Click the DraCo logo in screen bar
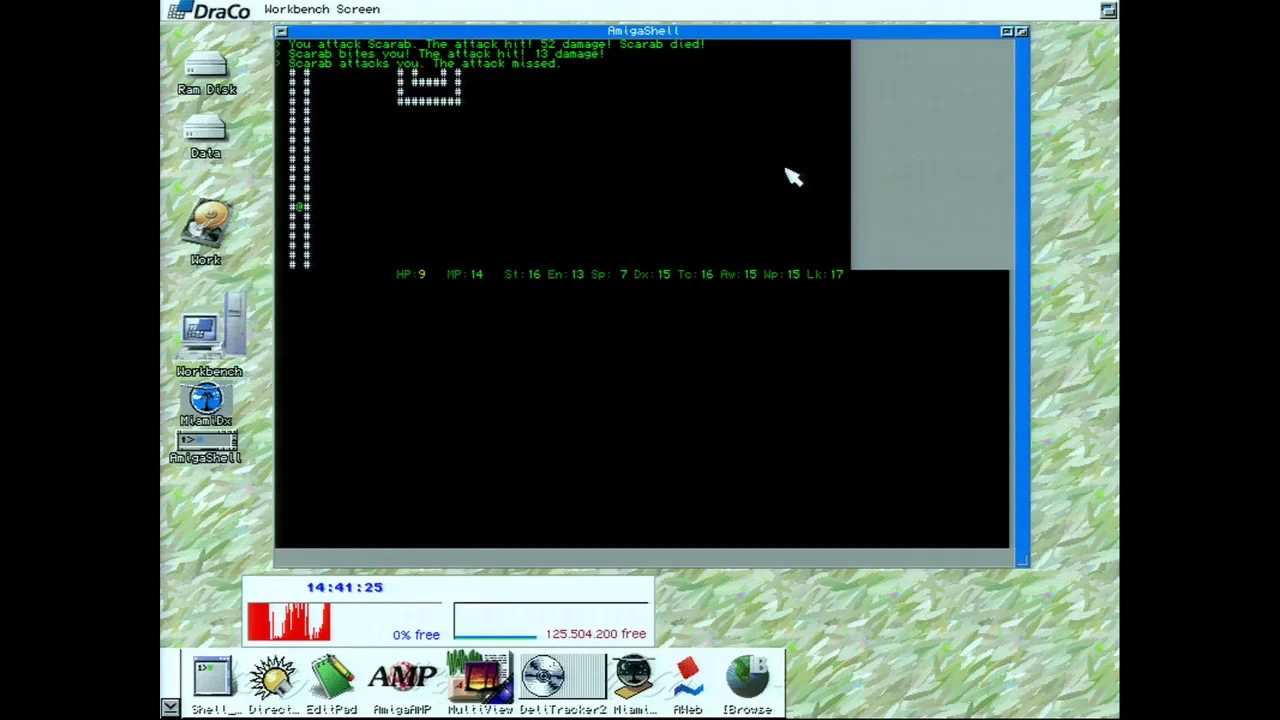 209,10
